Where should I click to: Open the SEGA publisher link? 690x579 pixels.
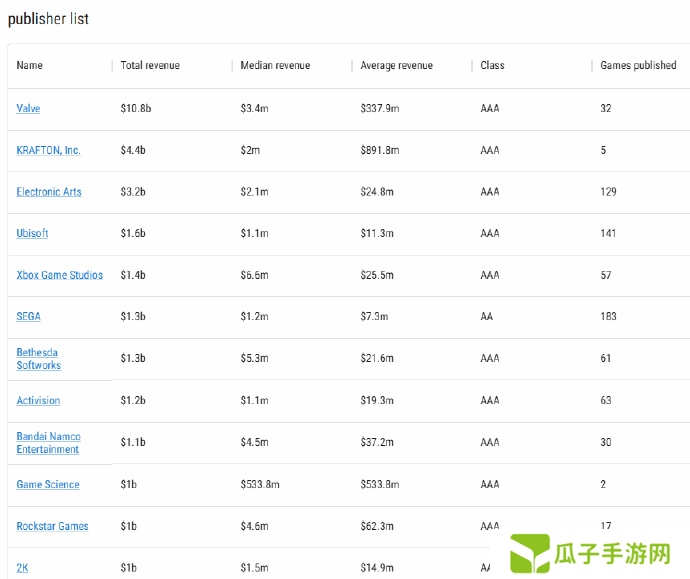29,316
